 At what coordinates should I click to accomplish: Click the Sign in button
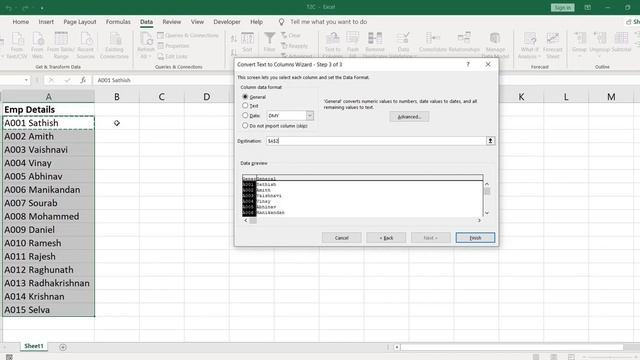tap(562, 7)
